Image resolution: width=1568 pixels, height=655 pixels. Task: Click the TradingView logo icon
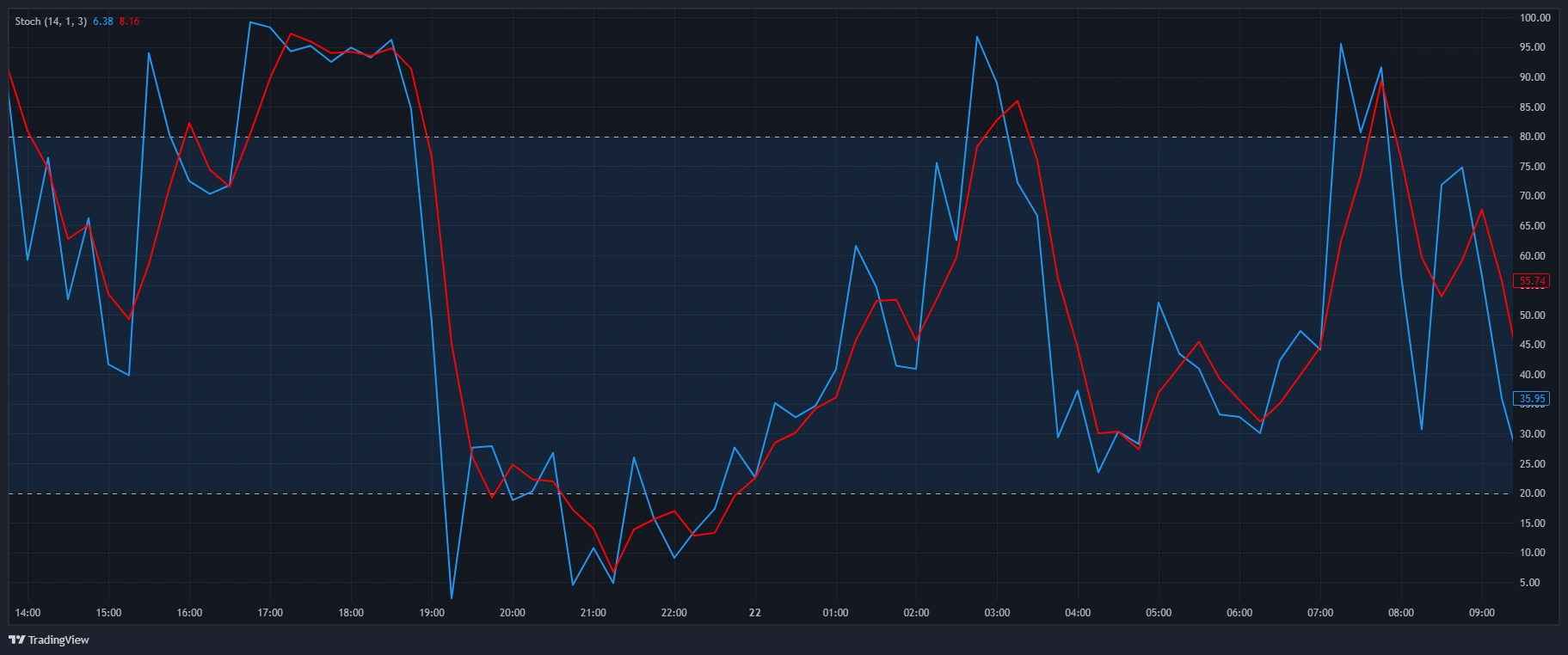pyautogui.click(x=16, y=640)
